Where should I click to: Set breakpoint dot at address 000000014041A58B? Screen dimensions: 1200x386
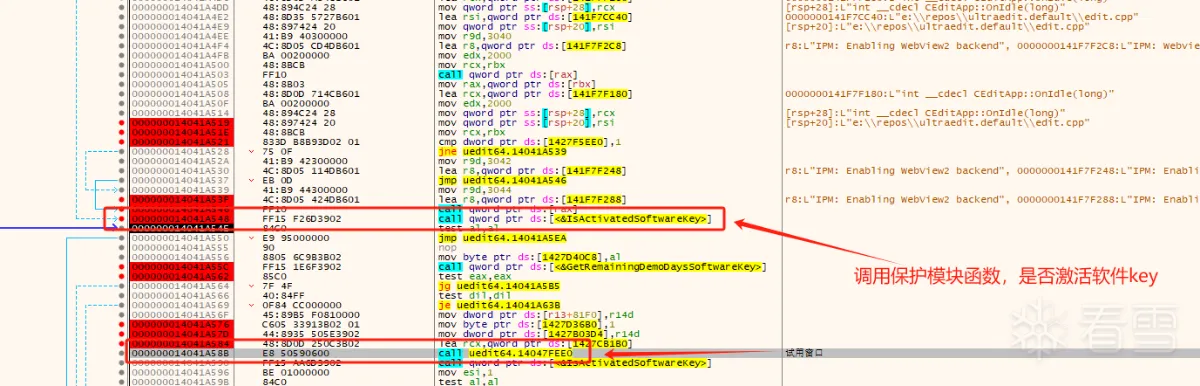tap(122, 352)
